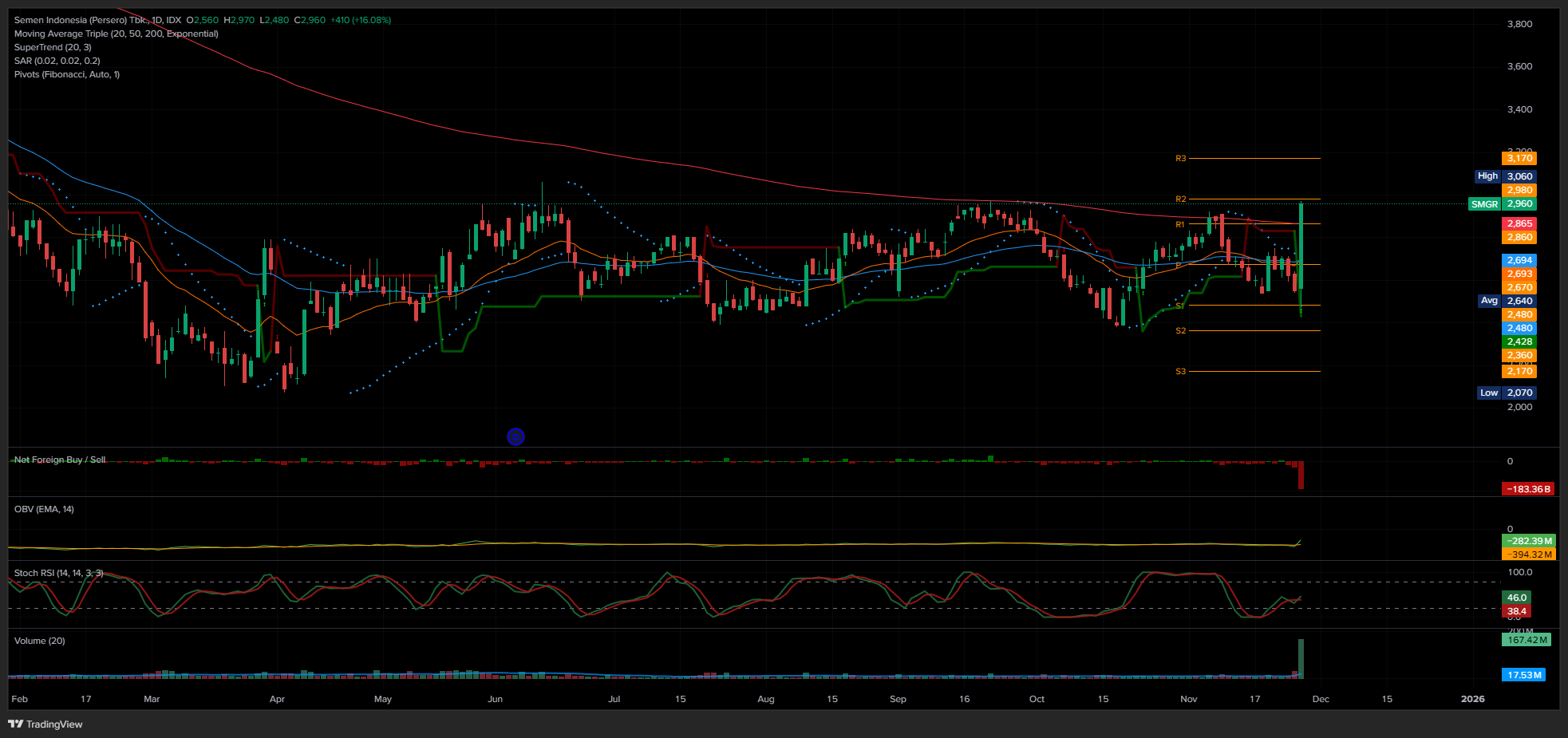The image size is (1568, 738).
Task: Select the SAR (0.02, 0.02, 0.2) legend
Action: point(57,61)
